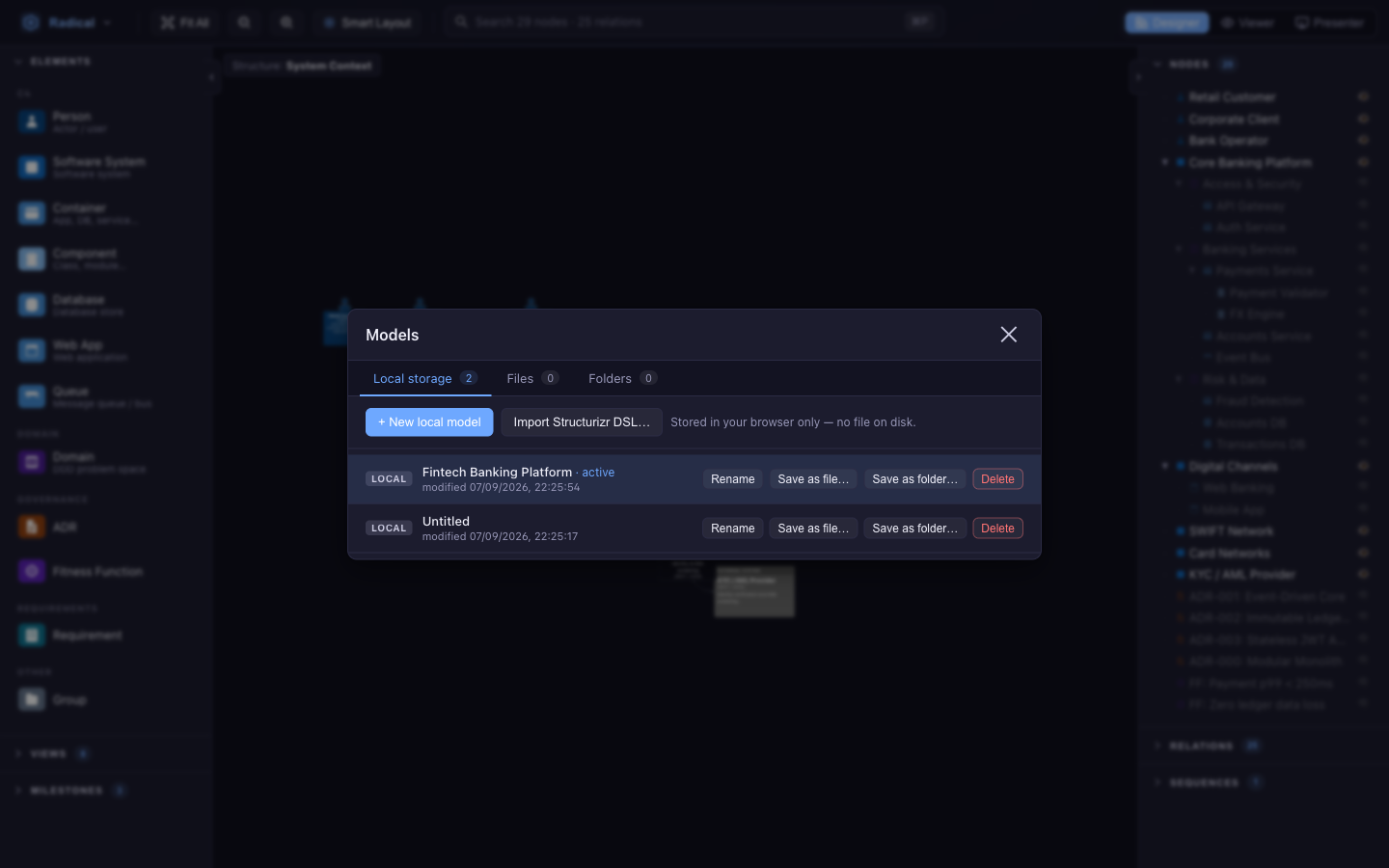Switch to Designer mode

1166,22
